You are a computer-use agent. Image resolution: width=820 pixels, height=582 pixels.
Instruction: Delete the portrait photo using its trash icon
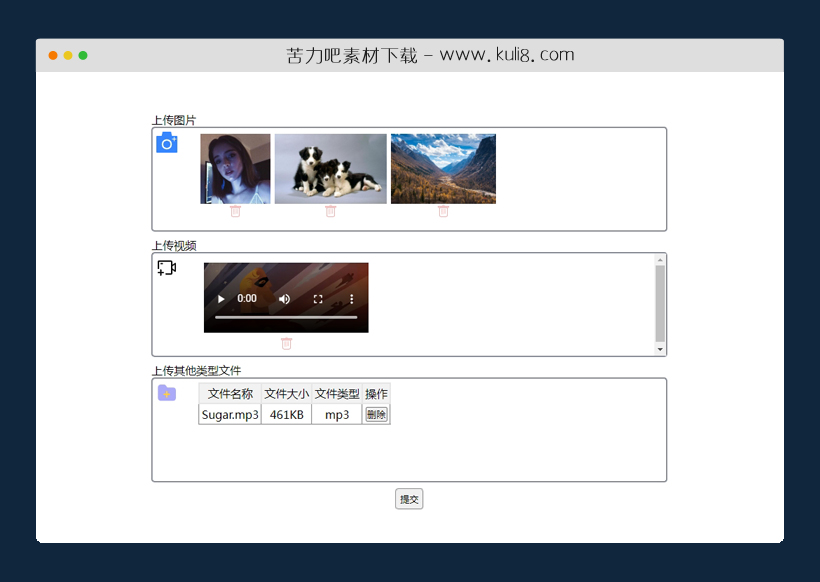pos(235,211)
